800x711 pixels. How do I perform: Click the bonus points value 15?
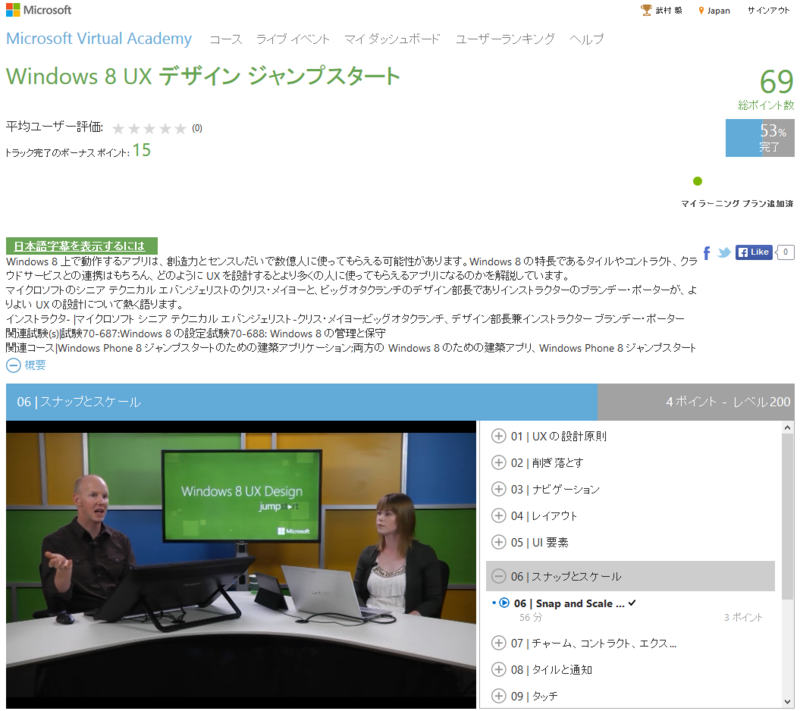point(142,150)
